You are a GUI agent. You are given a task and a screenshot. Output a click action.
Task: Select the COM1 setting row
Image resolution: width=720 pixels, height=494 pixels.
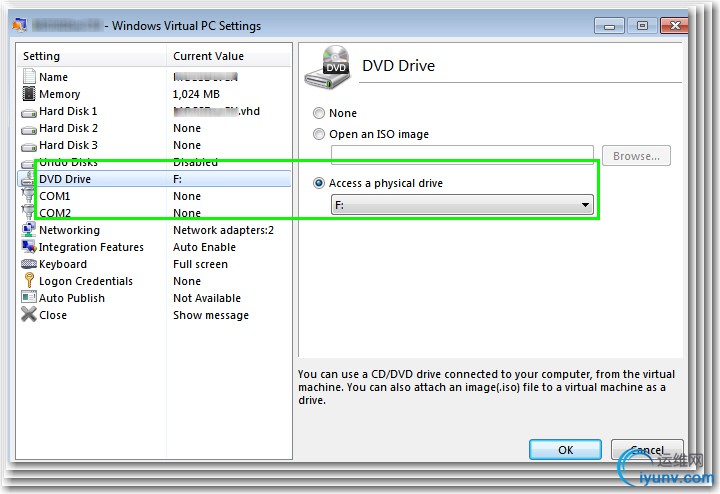click(x=154, y=196)
